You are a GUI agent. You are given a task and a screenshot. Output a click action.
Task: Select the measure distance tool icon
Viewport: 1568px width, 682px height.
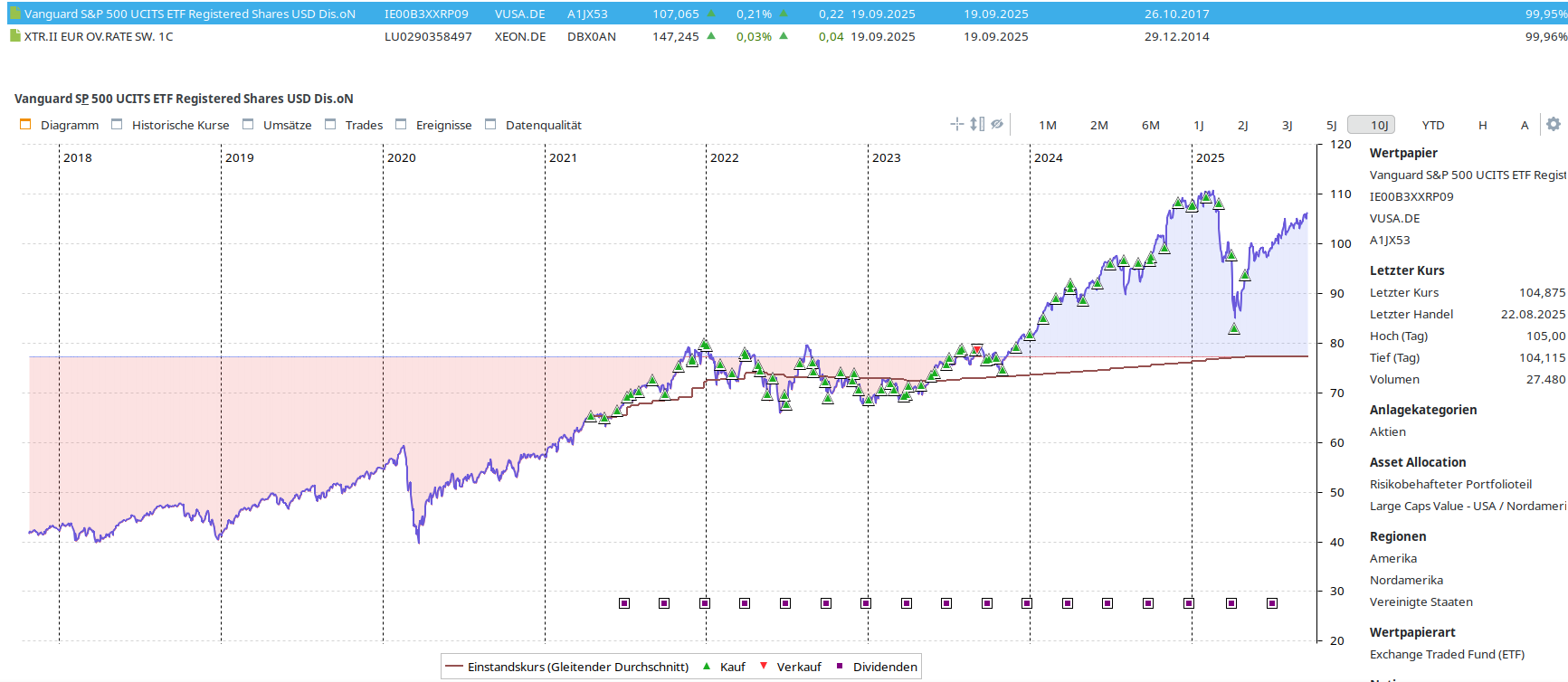point(977,124)
